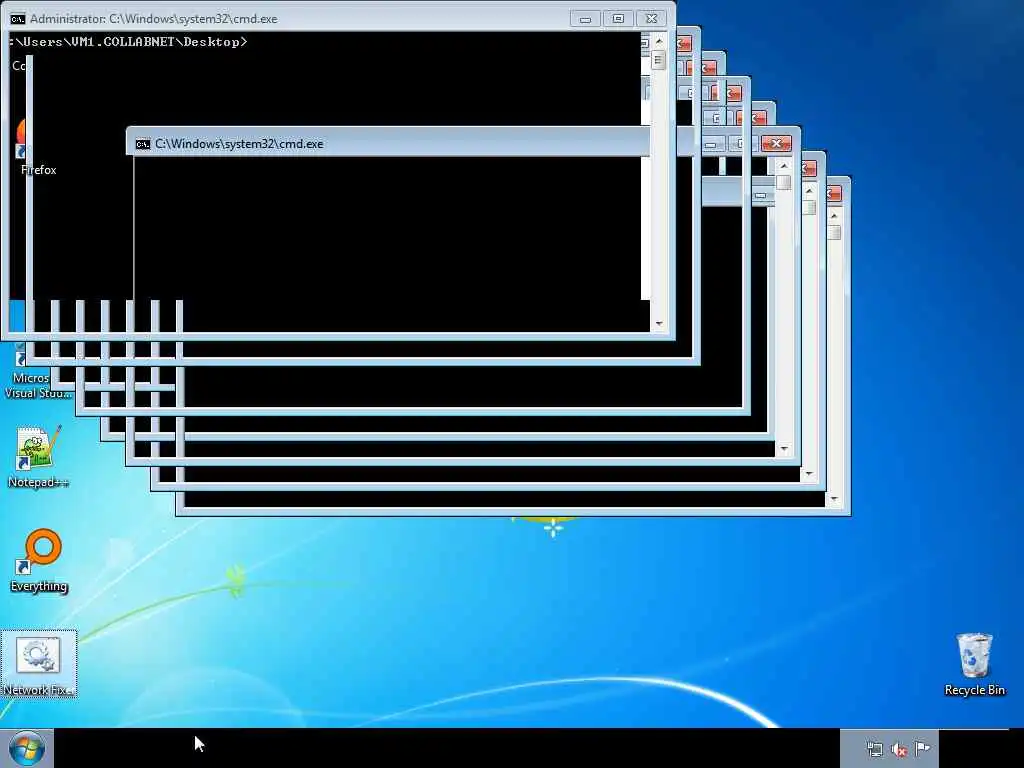
Task: Click the '\Users\VM1.COLLABNET\Desktop>' prompt line
Action: point(128,42)
